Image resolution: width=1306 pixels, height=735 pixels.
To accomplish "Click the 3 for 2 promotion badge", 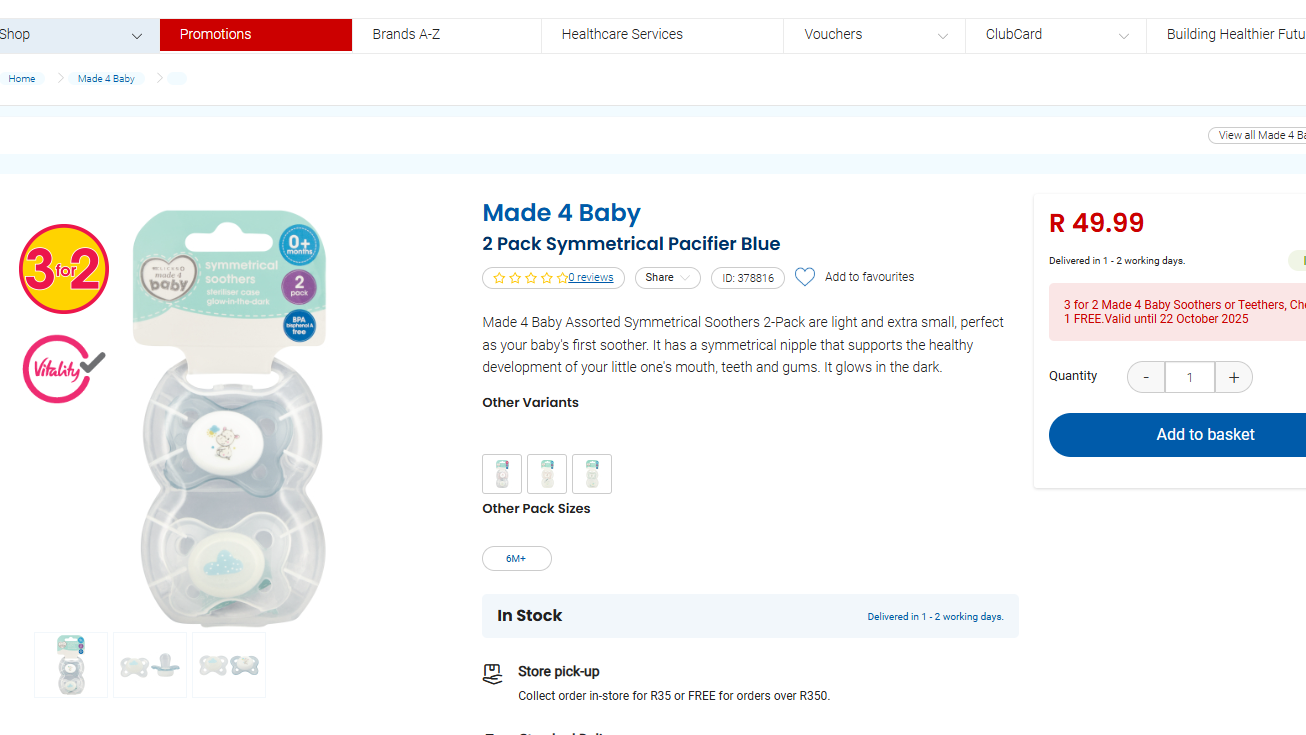I will point(64,269).
